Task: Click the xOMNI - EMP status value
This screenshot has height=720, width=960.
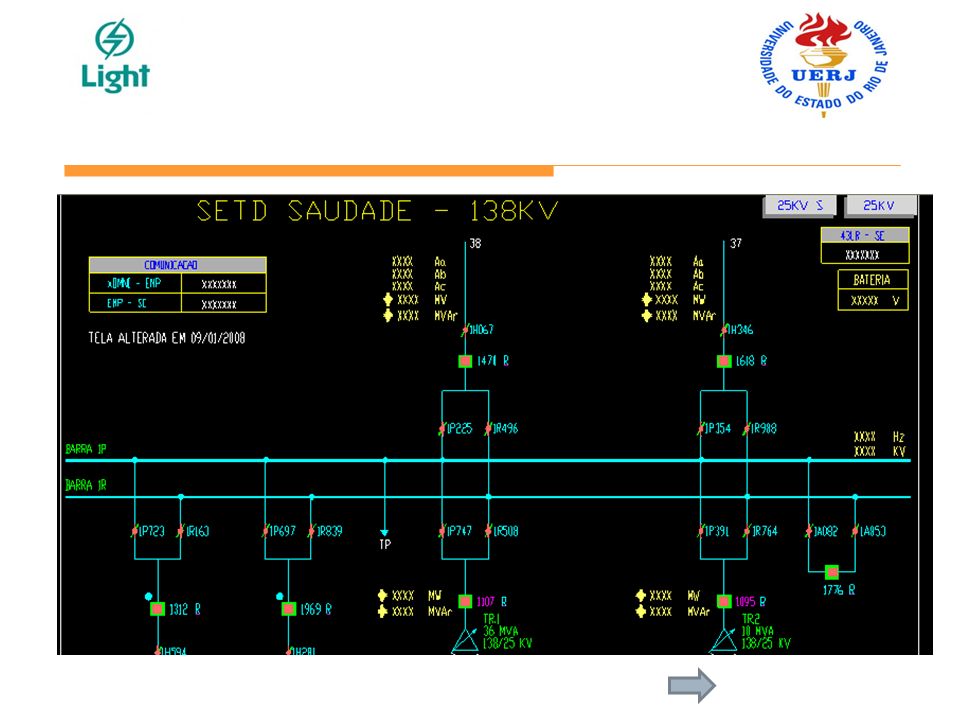Action: point(223,284)
